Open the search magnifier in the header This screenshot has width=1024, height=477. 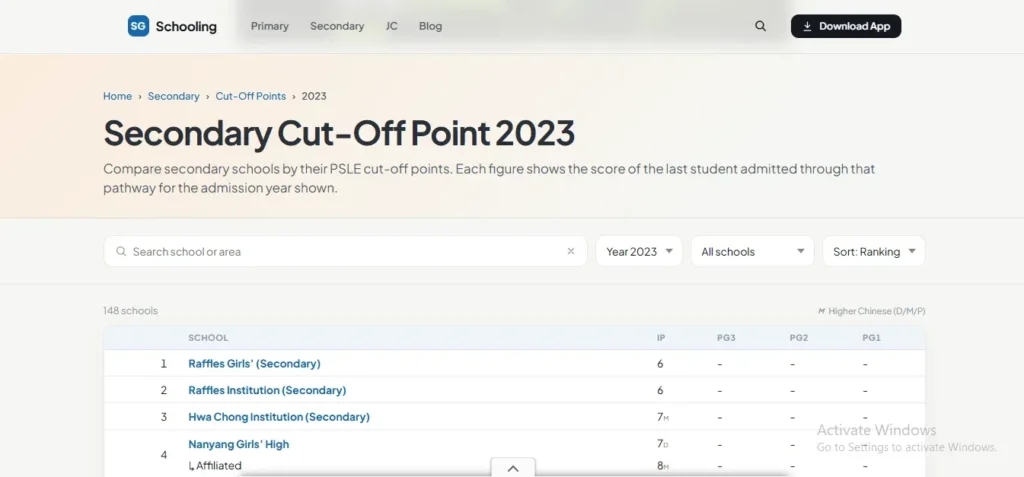tap(760, 26)
